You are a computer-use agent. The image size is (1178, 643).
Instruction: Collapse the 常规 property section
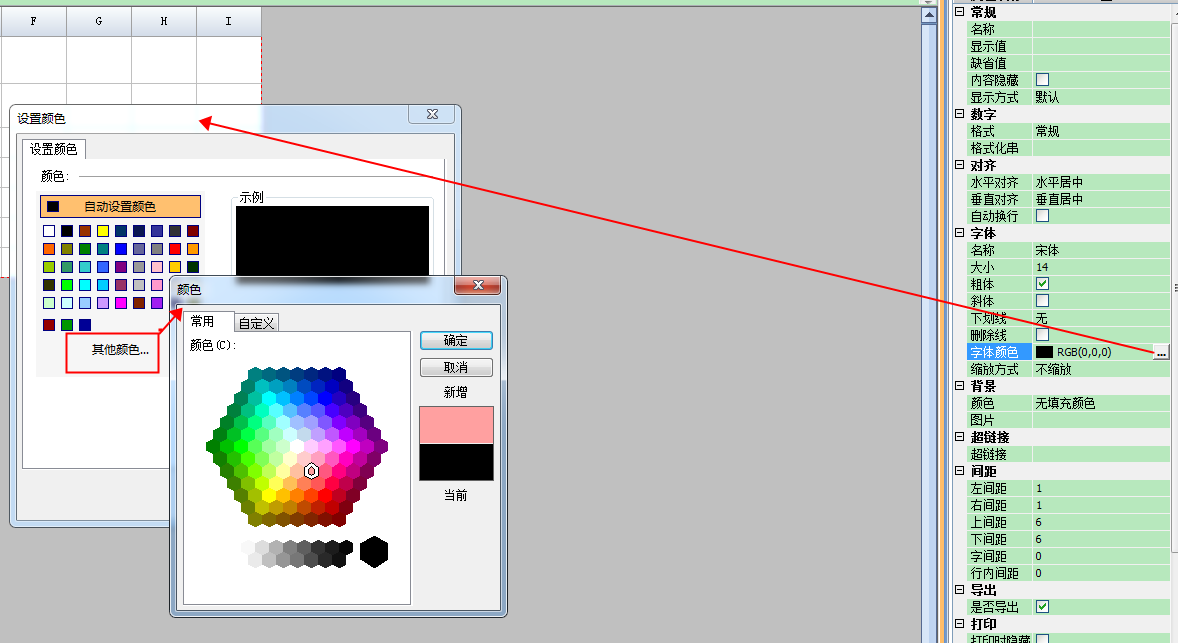pos(960,12)
